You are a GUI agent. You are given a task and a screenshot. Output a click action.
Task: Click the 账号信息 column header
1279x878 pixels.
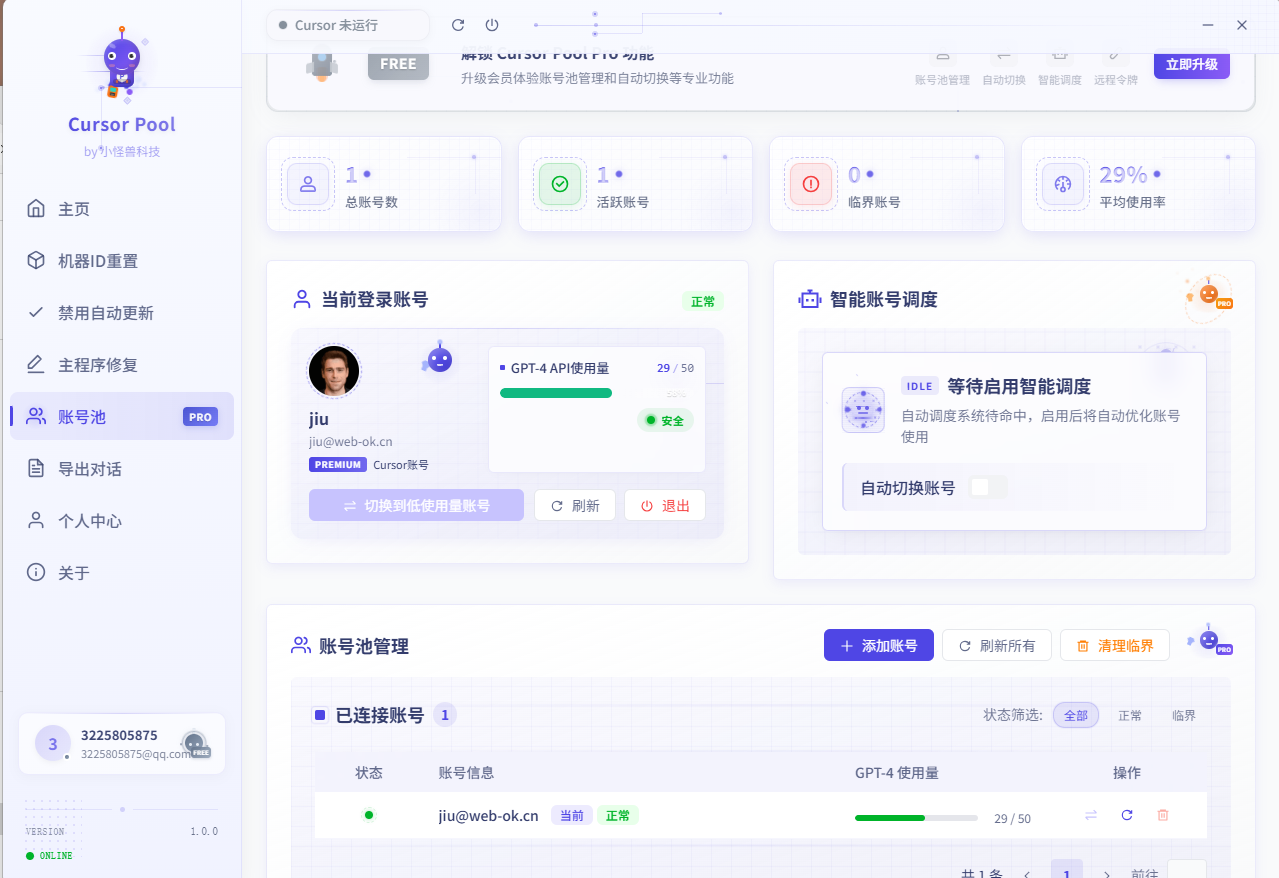[466, 773]
